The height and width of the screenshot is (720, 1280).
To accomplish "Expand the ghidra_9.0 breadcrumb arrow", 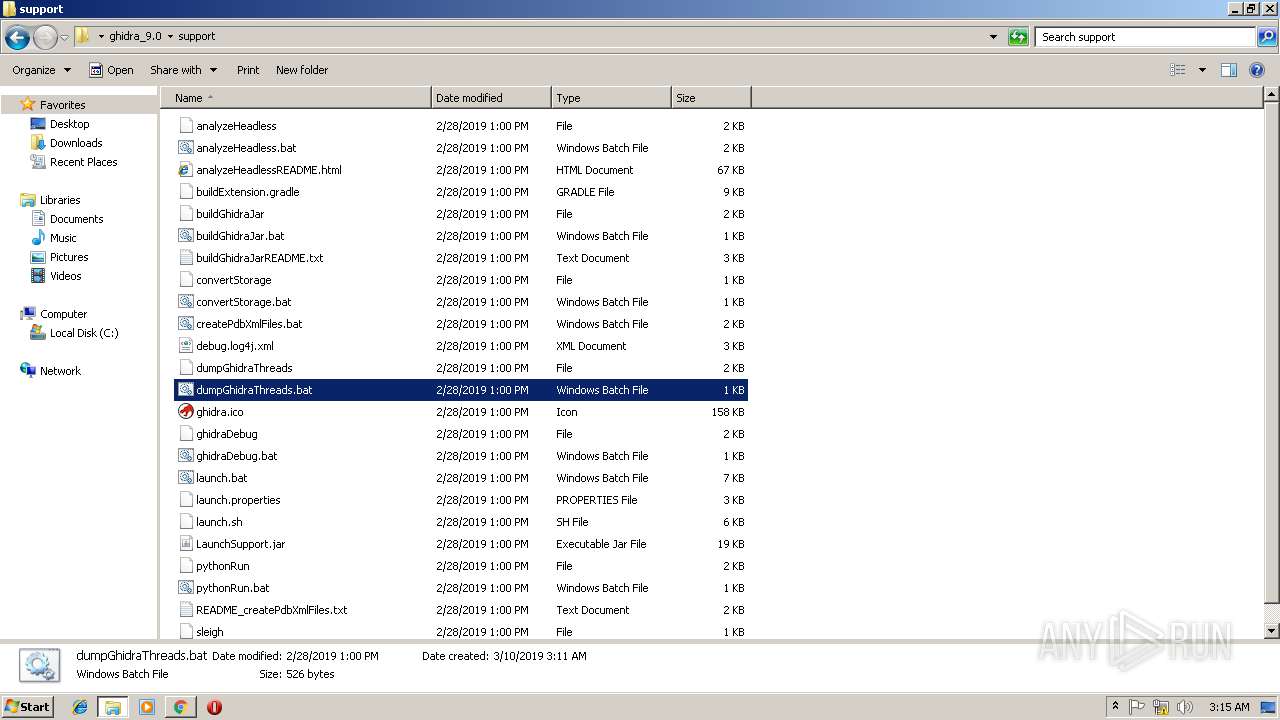I will (x=170, y=37).
